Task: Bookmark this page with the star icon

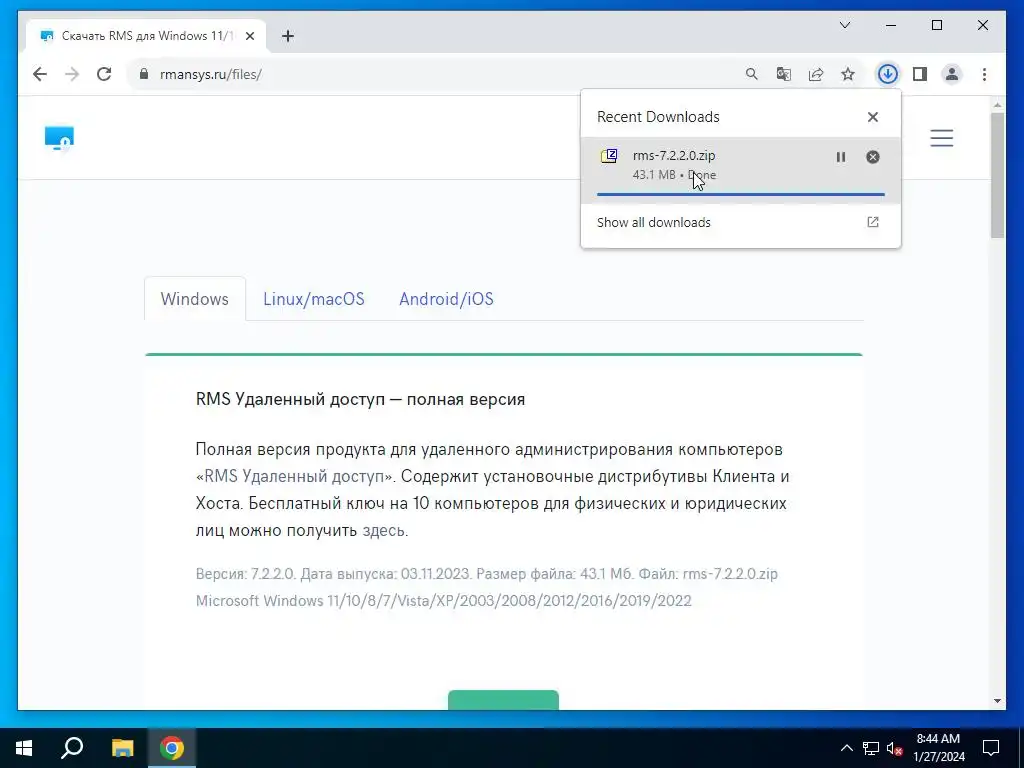Action: (848, 74)
